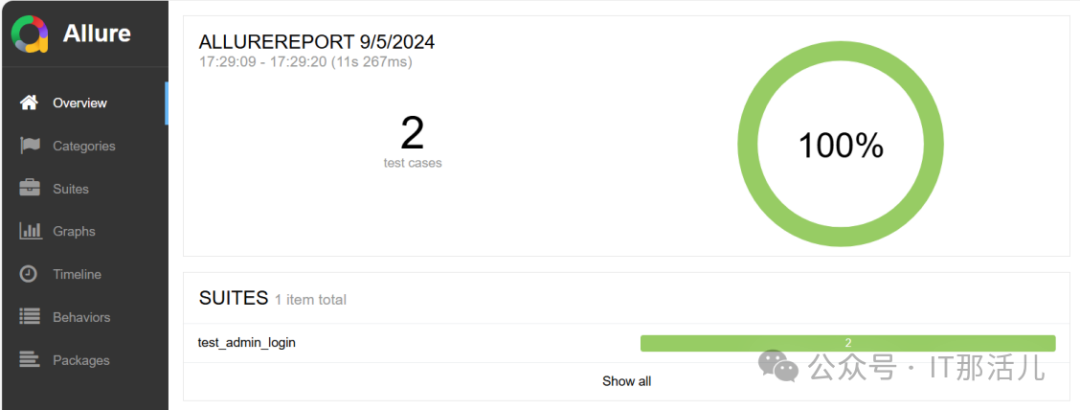Viewport: 1080px width, 410px height.
Task: Open the Packages label in sidebar
Action: click(81, 360)
